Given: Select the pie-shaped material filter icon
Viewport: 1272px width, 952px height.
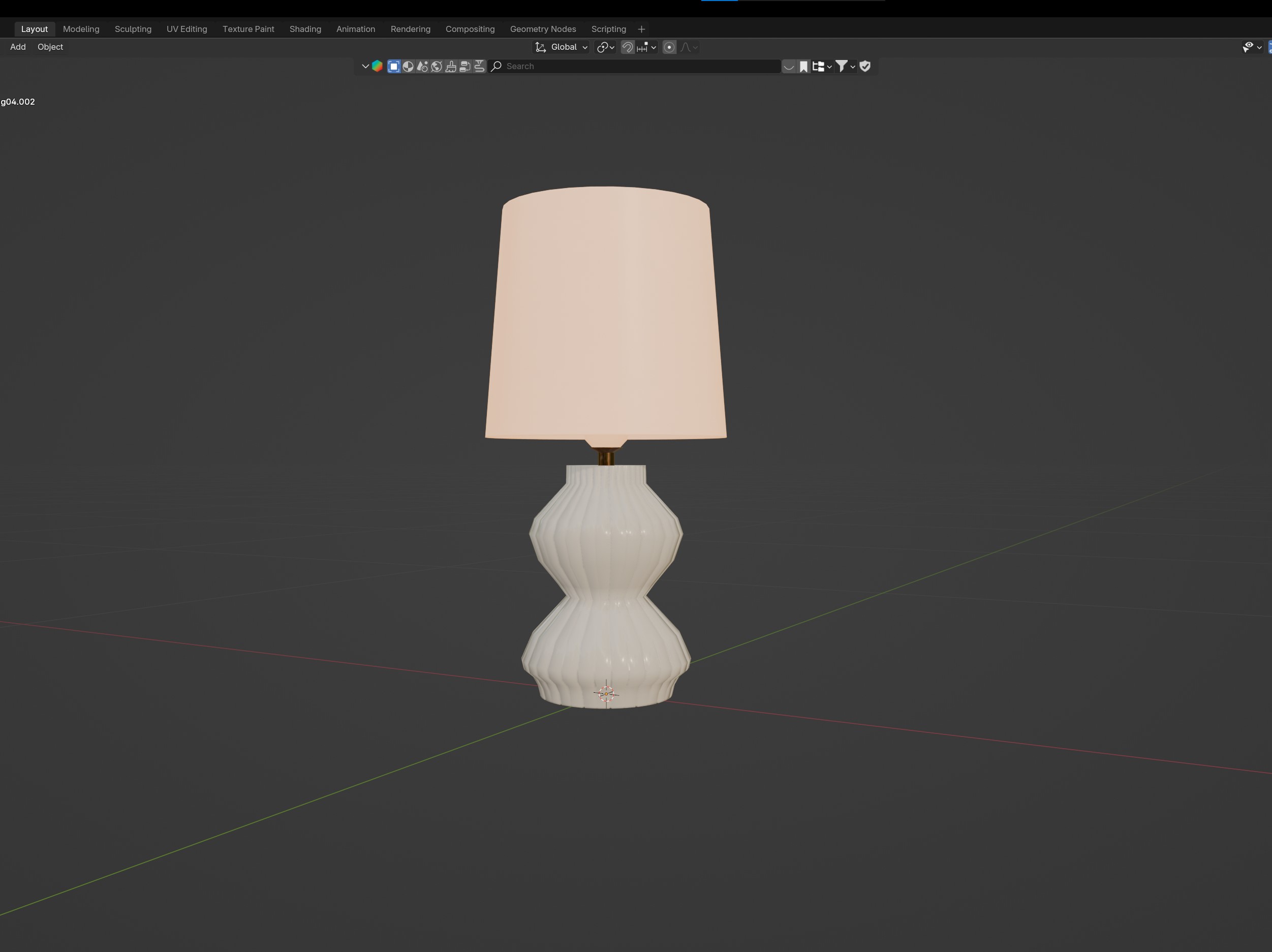Looking at the screenshot, I should pyautogui.click(x=408, y=66).
